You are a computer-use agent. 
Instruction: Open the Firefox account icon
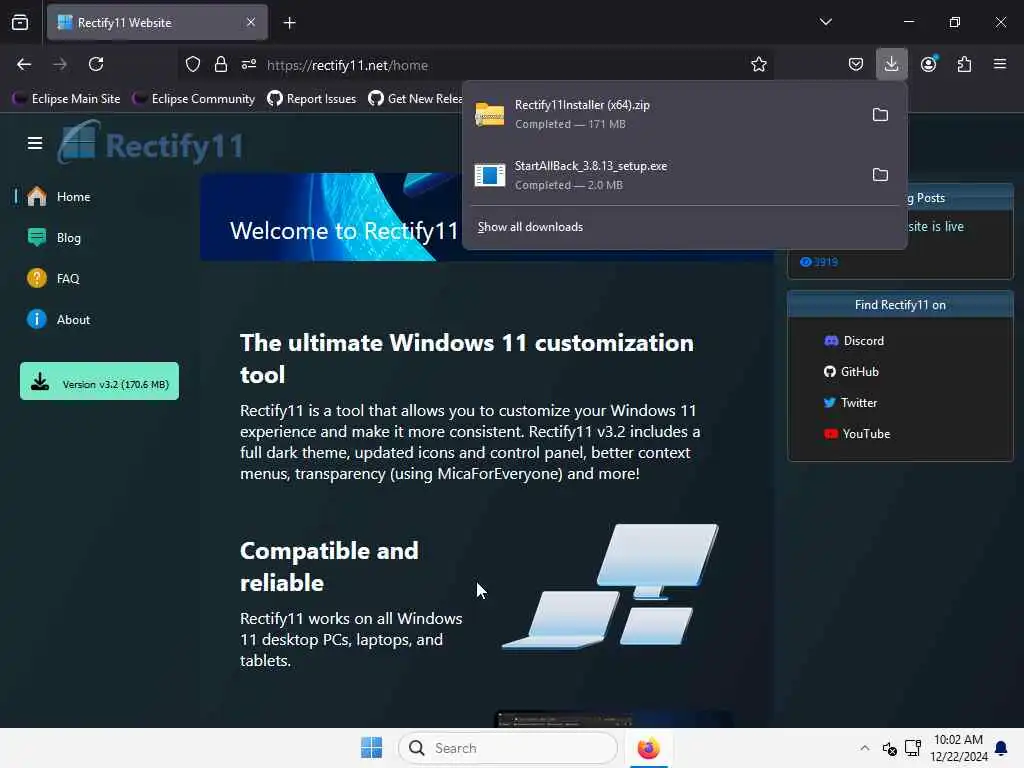[x=929, y=64]
